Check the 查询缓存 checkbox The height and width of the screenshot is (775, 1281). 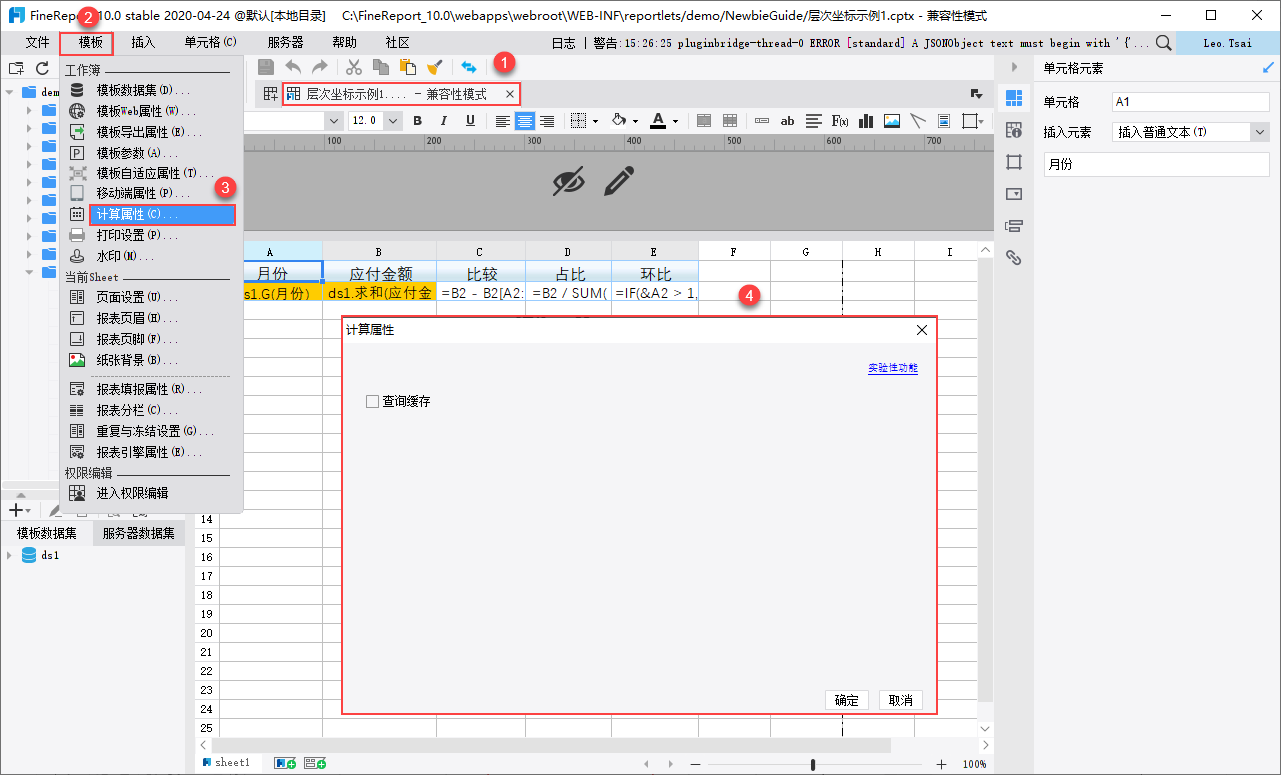click(372, 401)
